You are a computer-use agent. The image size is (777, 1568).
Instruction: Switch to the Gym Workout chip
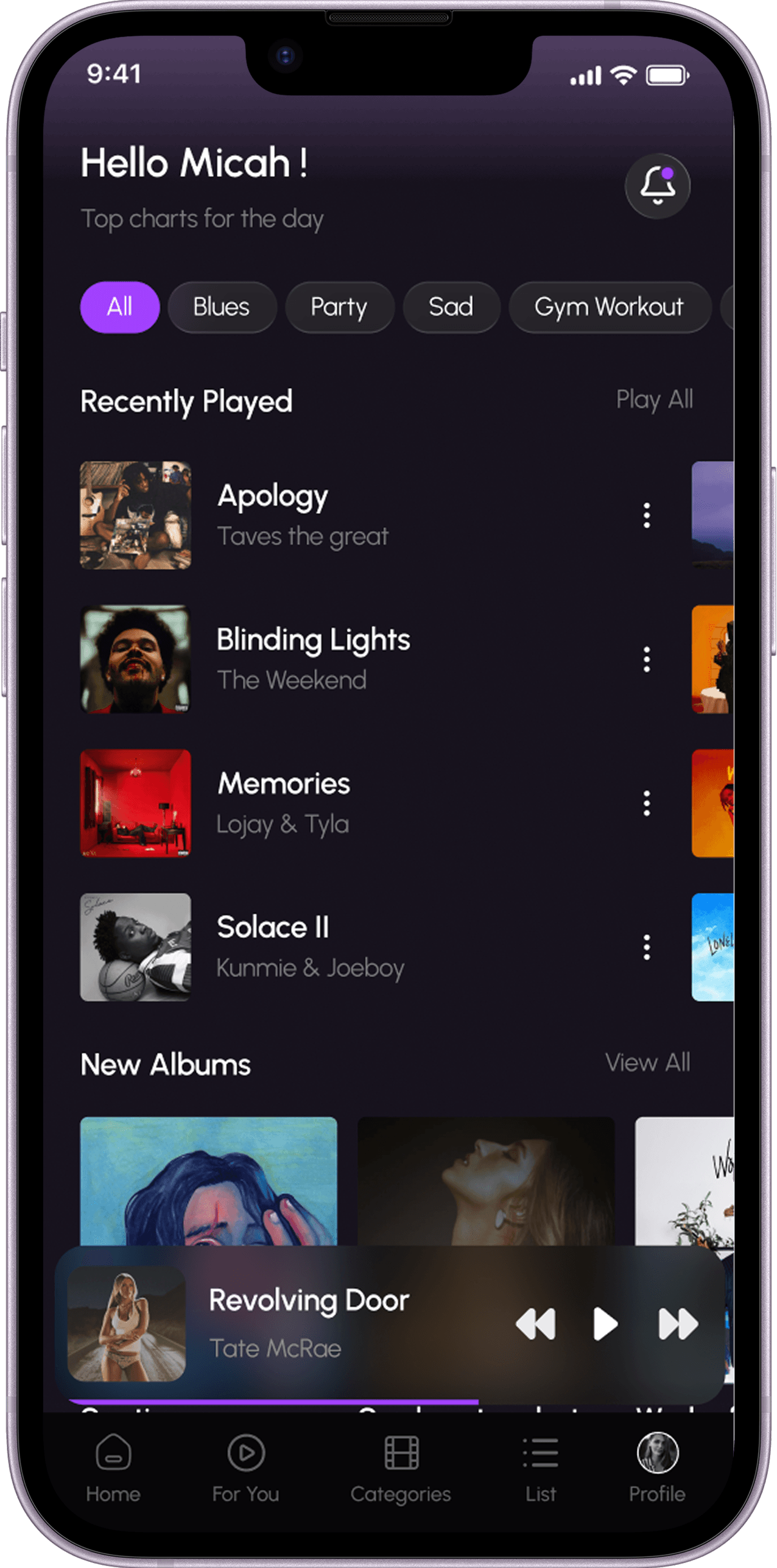coord(609,307)
